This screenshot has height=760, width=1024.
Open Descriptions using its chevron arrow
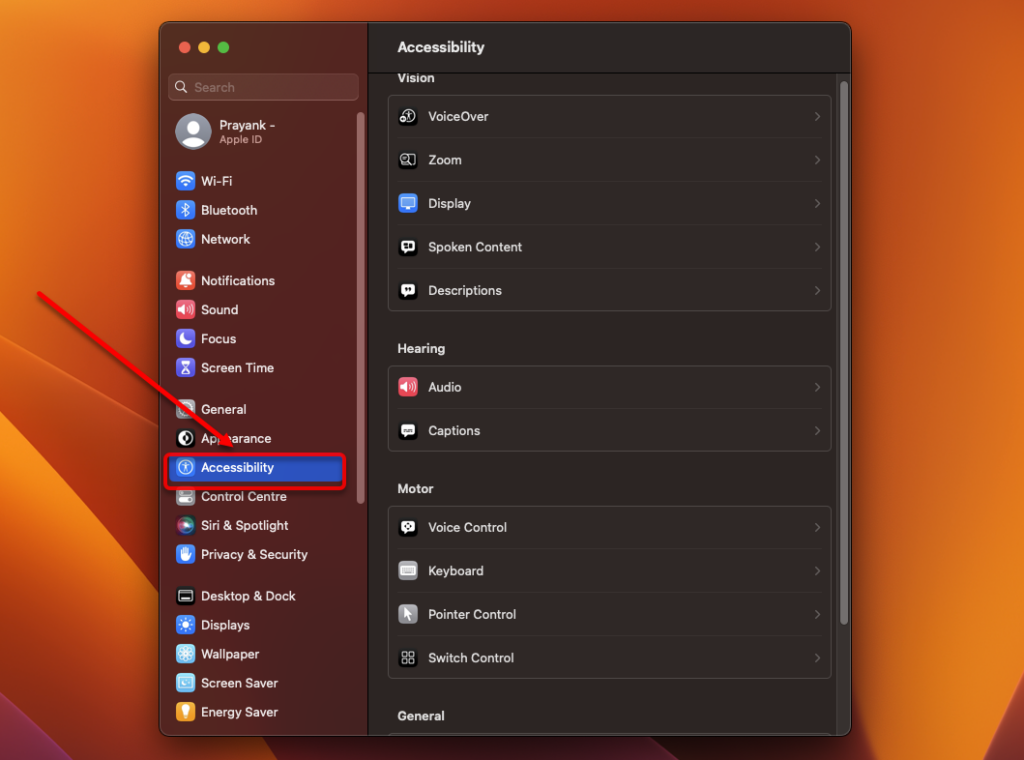coord(817,291)
